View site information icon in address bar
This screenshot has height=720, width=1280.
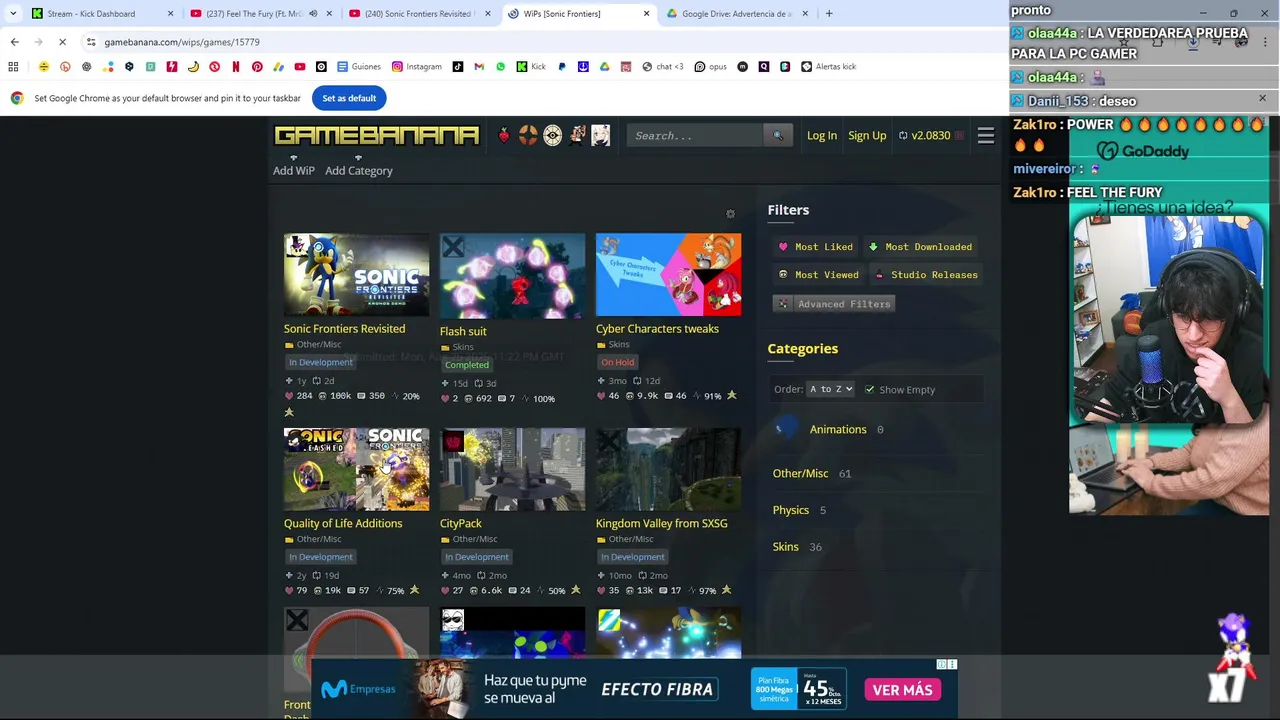click(91, 42)
